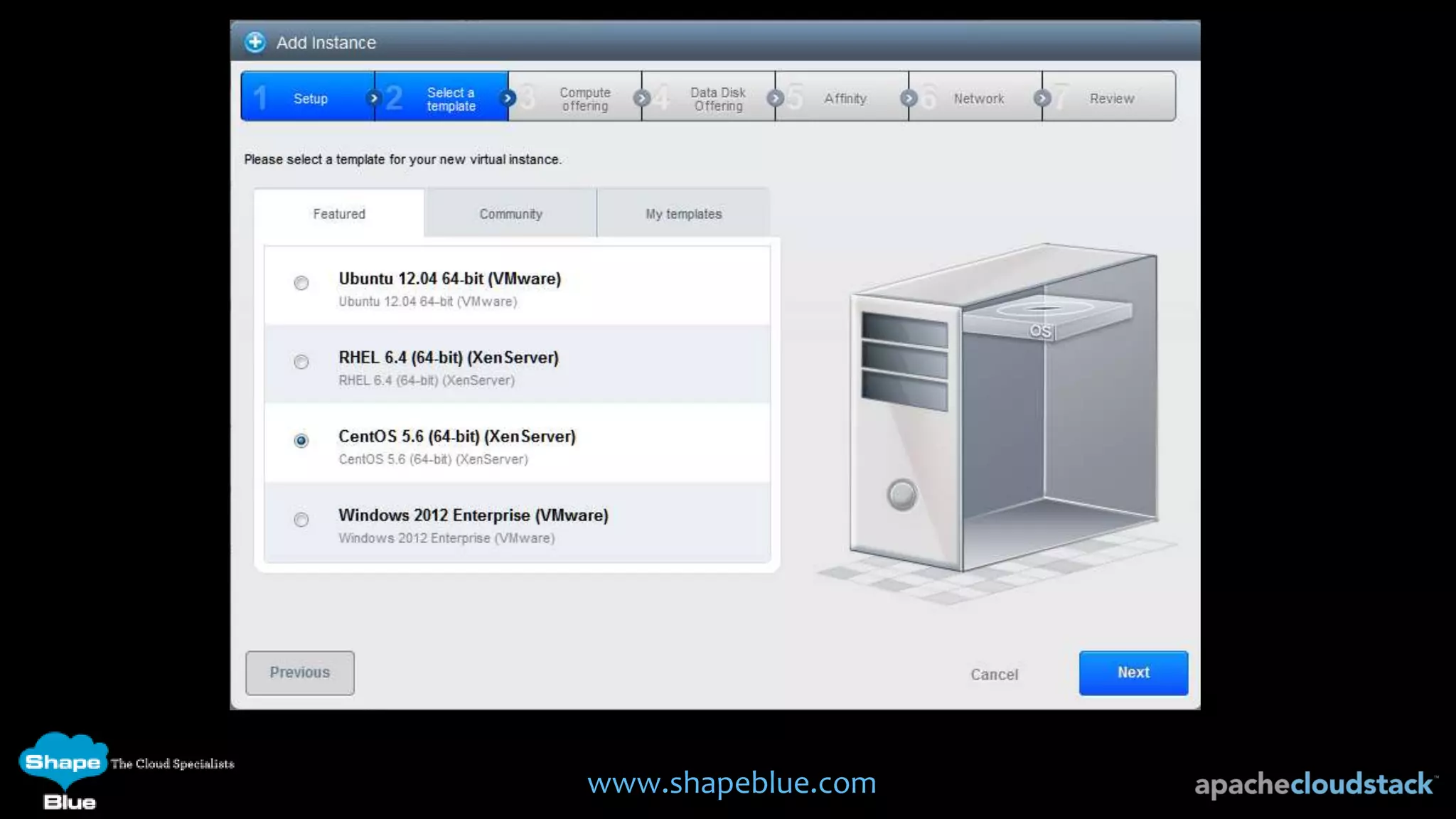This screenshot has width=1456, height=819.
Task: Click the blue Next button
Action: (1133, 673)
